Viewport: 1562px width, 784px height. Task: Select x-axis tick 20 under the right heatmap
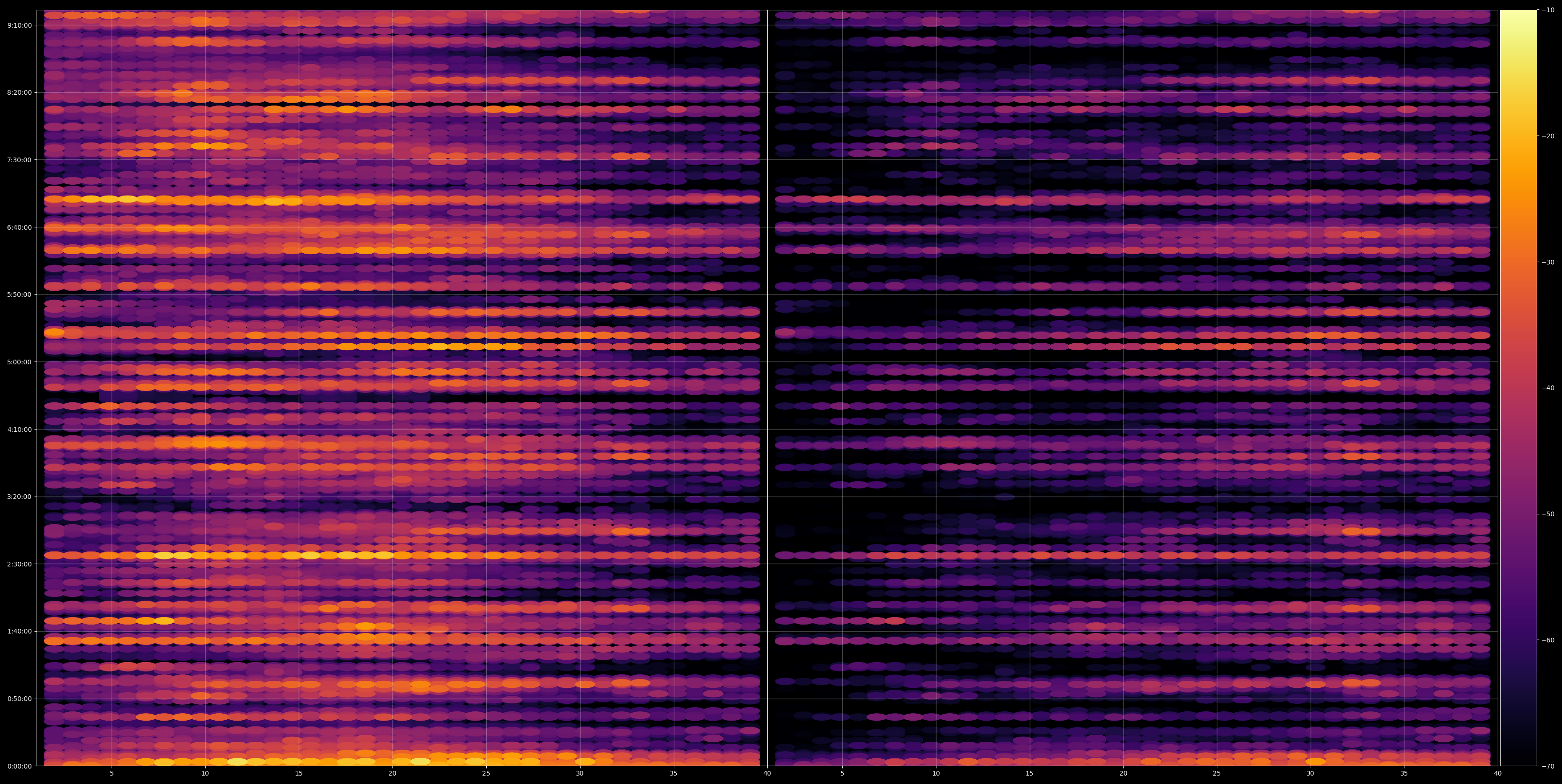click(1124, 774)
